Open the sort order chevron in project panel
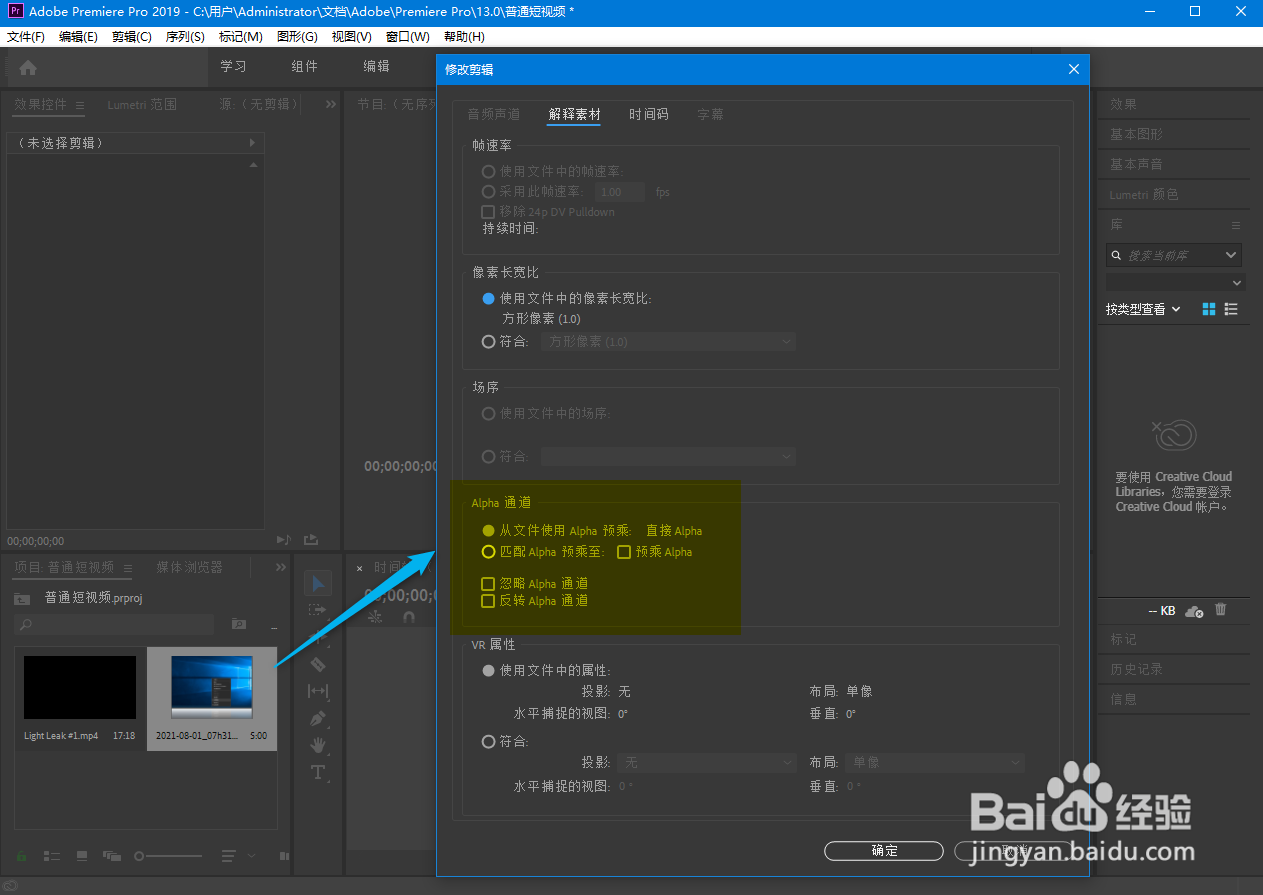 (x=252, y=856)
